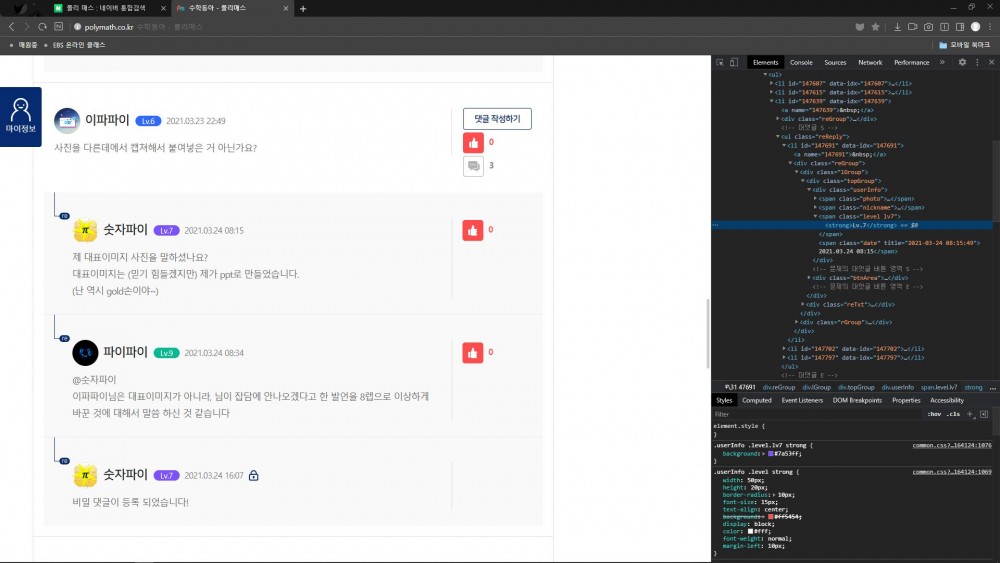
Task: Switch to the Network tab
Action: [x=870, y=62]
